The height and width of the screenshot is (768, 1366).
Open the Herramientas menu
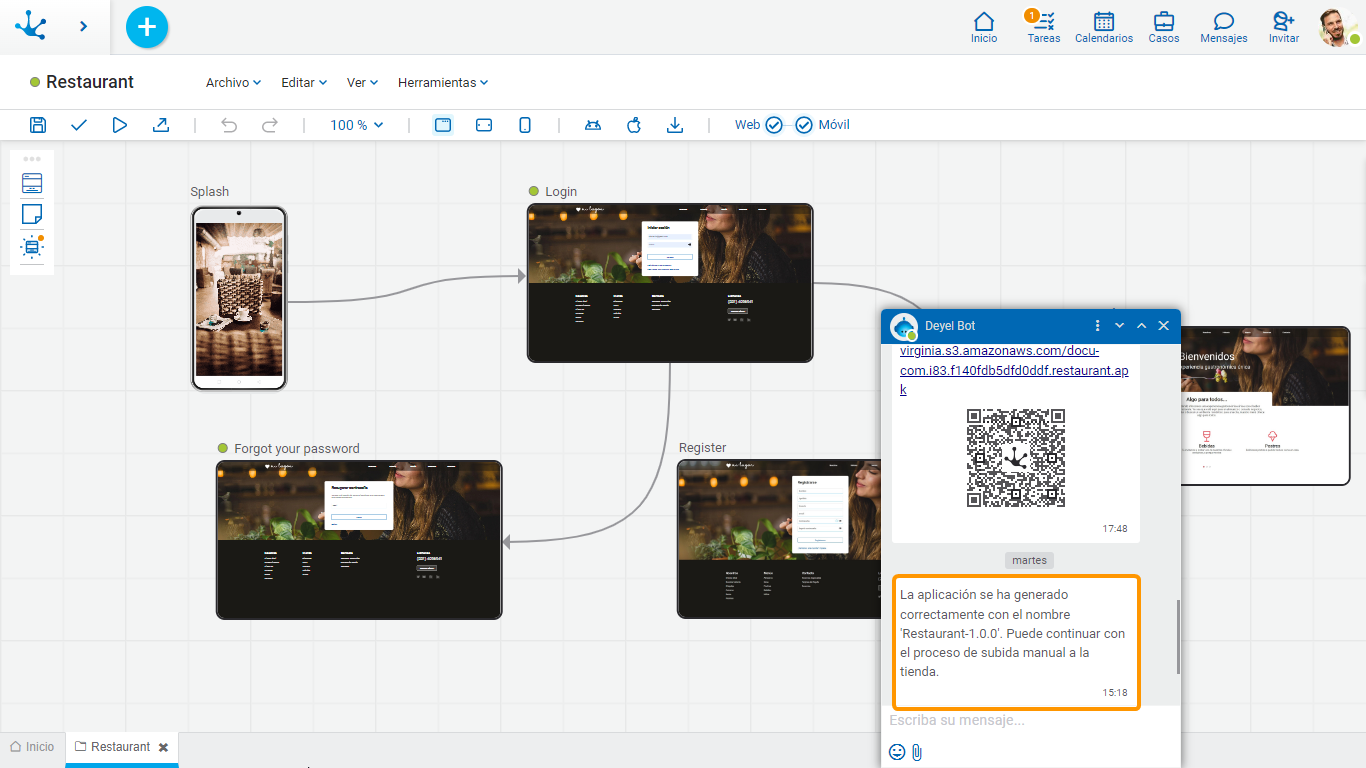click(443, 83)
